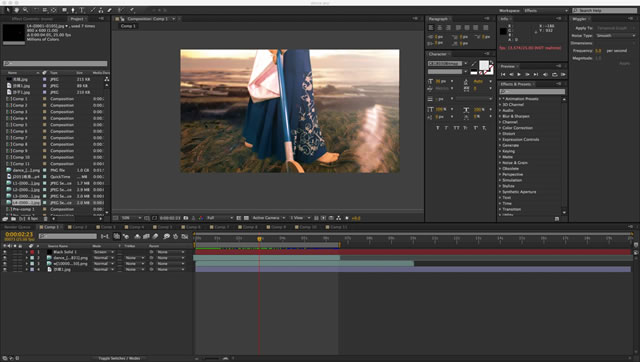640x362 pixels.
Task: Open project flowchart icon in Project panel
Action: click(107, 79)
